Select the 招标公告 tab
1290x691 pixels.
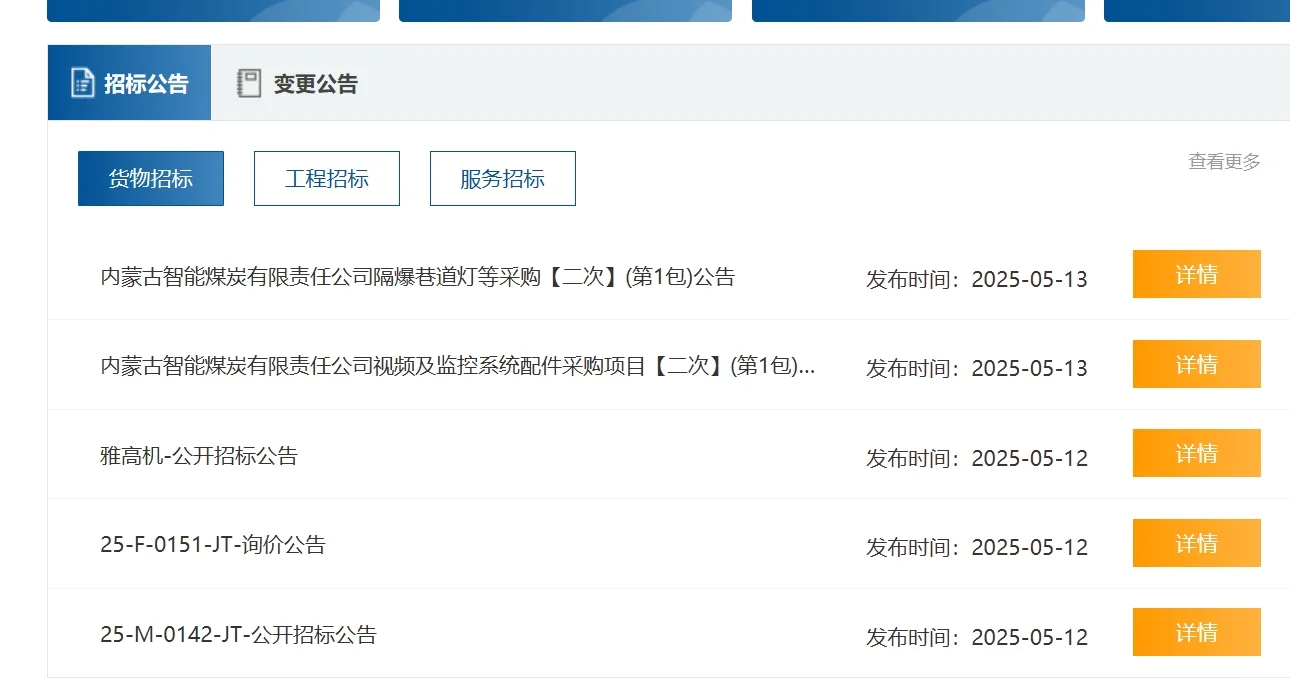(x=128, y=83)
